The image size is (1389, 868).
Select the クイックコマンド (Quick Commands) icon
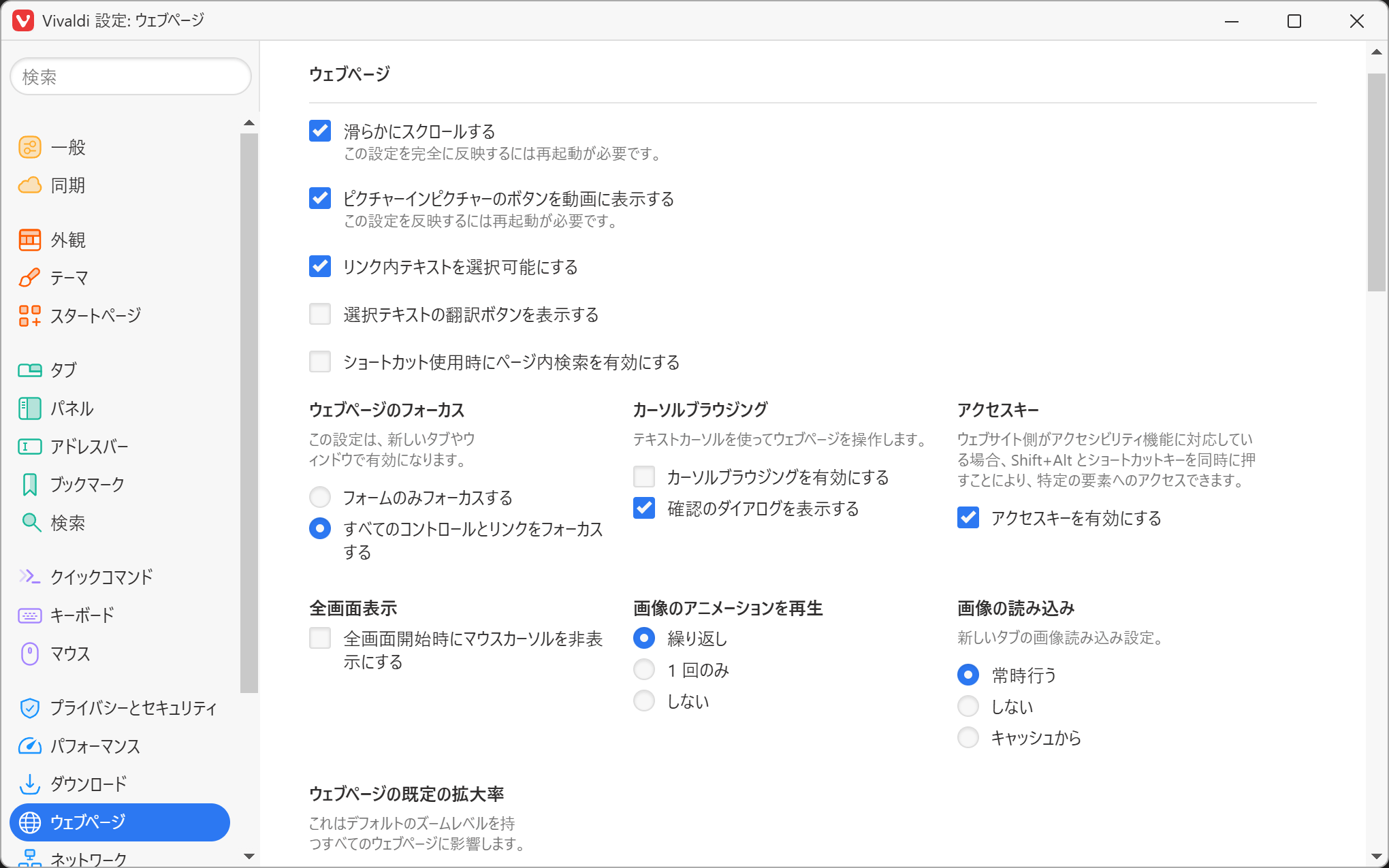pyautogui.click(x=29, y=577)
